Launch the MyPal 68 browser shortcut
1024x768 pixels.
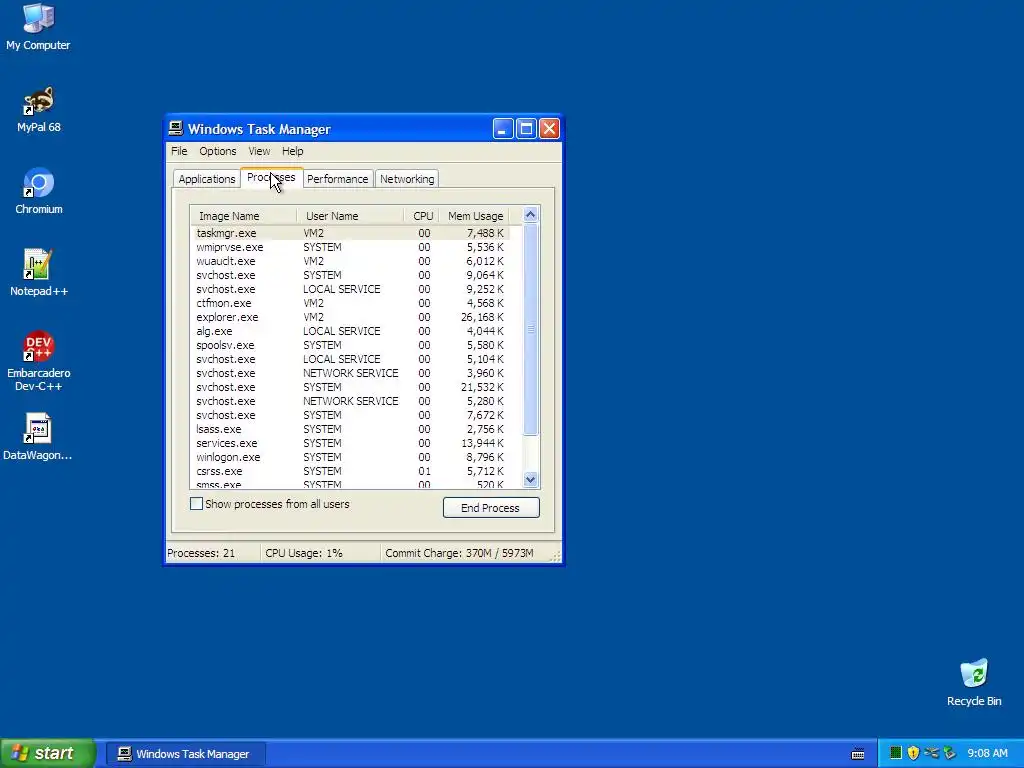[39, 108]
